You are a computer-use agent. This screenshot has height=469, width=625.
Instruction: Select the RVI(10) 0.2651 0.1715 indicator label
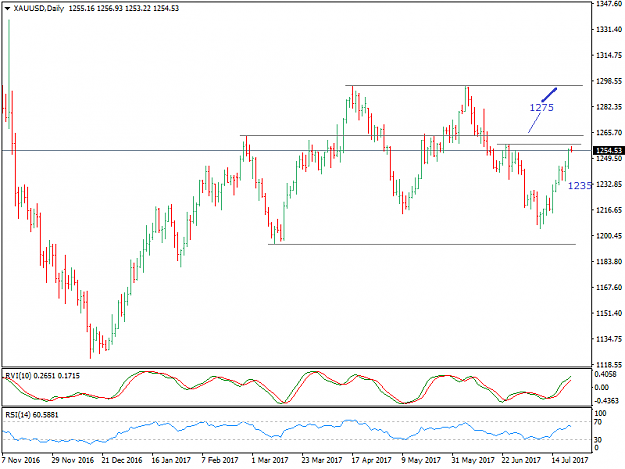[x=42, y=375]
